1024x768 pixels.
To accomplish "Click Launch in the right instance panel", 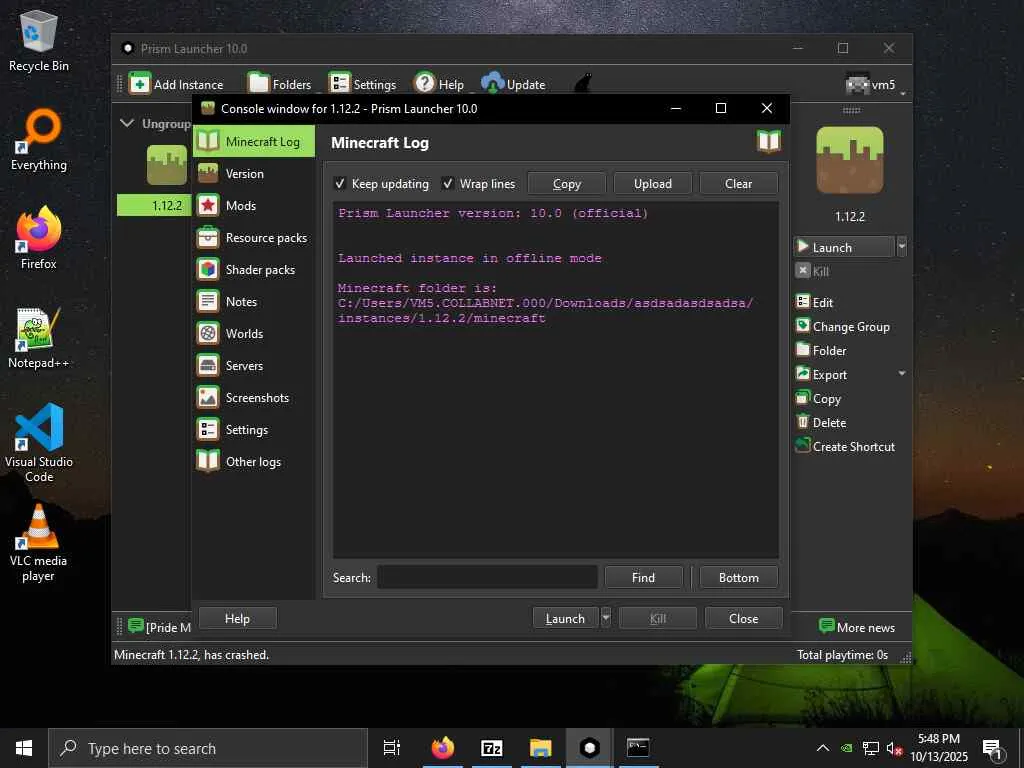I will click(x=844, y=247).
